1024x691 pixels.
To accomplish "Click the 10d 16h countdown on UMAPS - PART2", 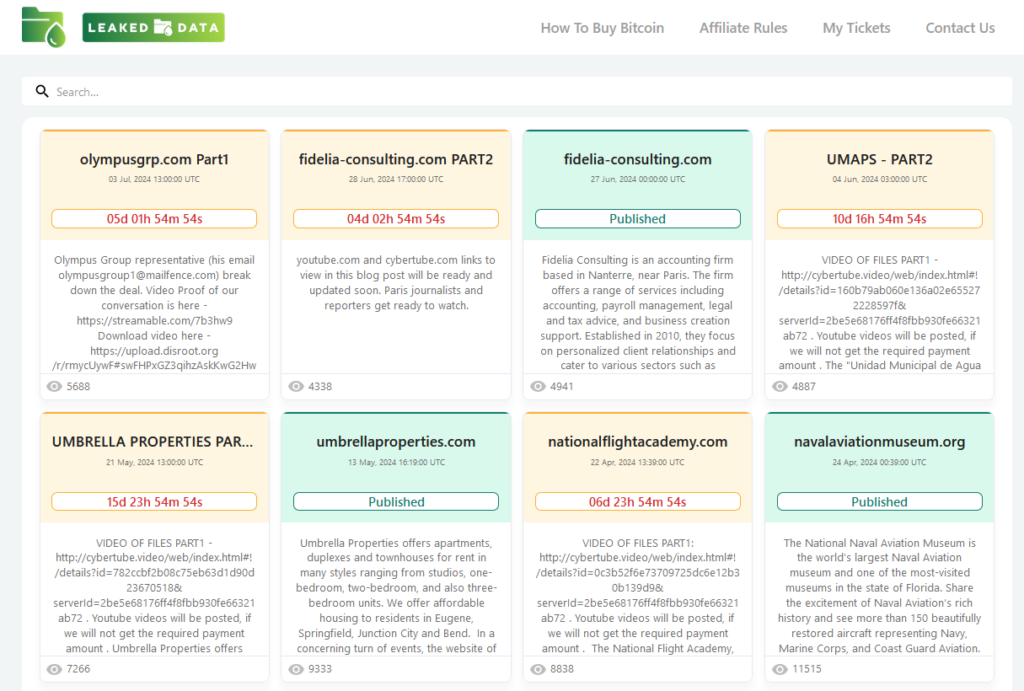I will point(879,219).
